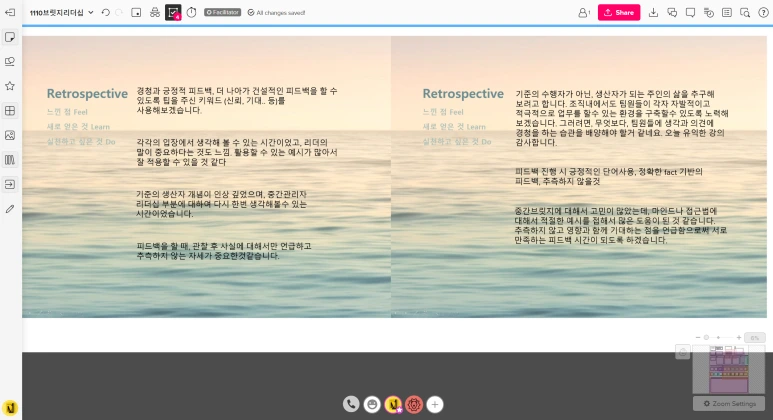The image size is (773, 420).
Task: Open the import files tool in sidebar
Action: coord(10,184)
